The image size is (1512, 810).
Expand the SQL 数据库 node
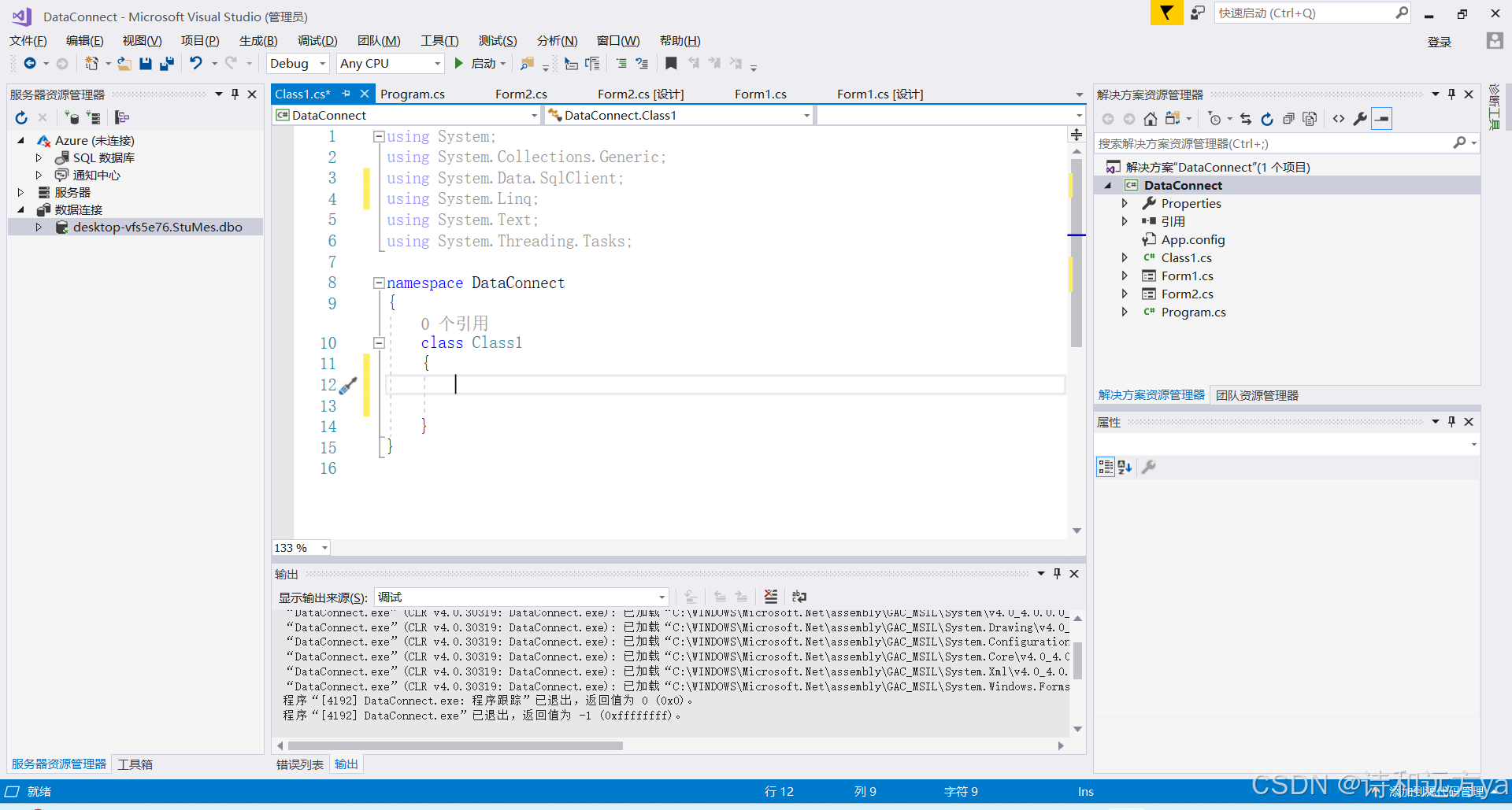coord(39,158)
